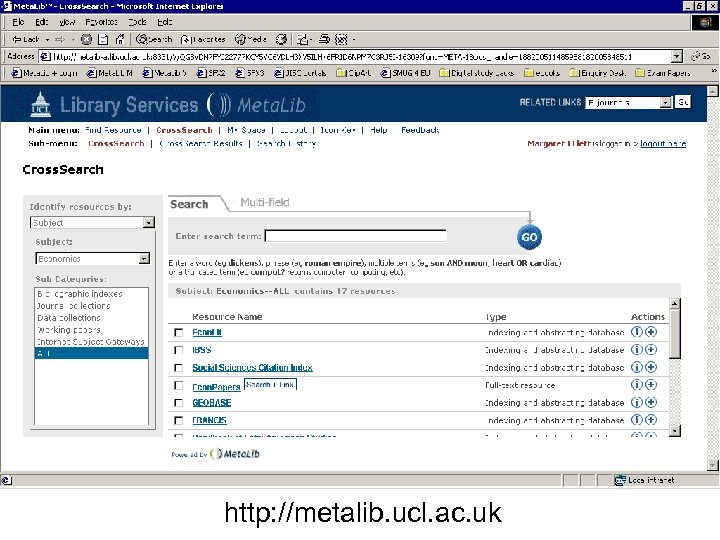720x540 pixels.
Task: Click the info icon for EconLit
Action: click(x=636, y=332)
